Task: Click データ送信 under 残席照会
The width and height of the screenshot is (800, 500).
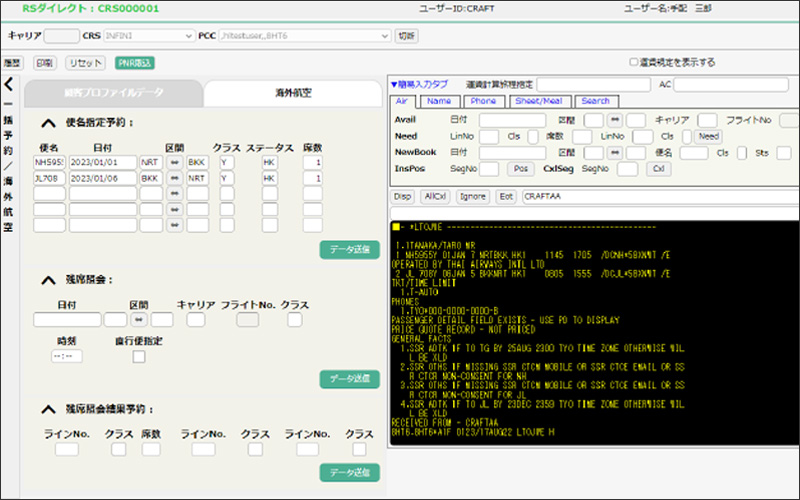Action: [x=349, y=379]
